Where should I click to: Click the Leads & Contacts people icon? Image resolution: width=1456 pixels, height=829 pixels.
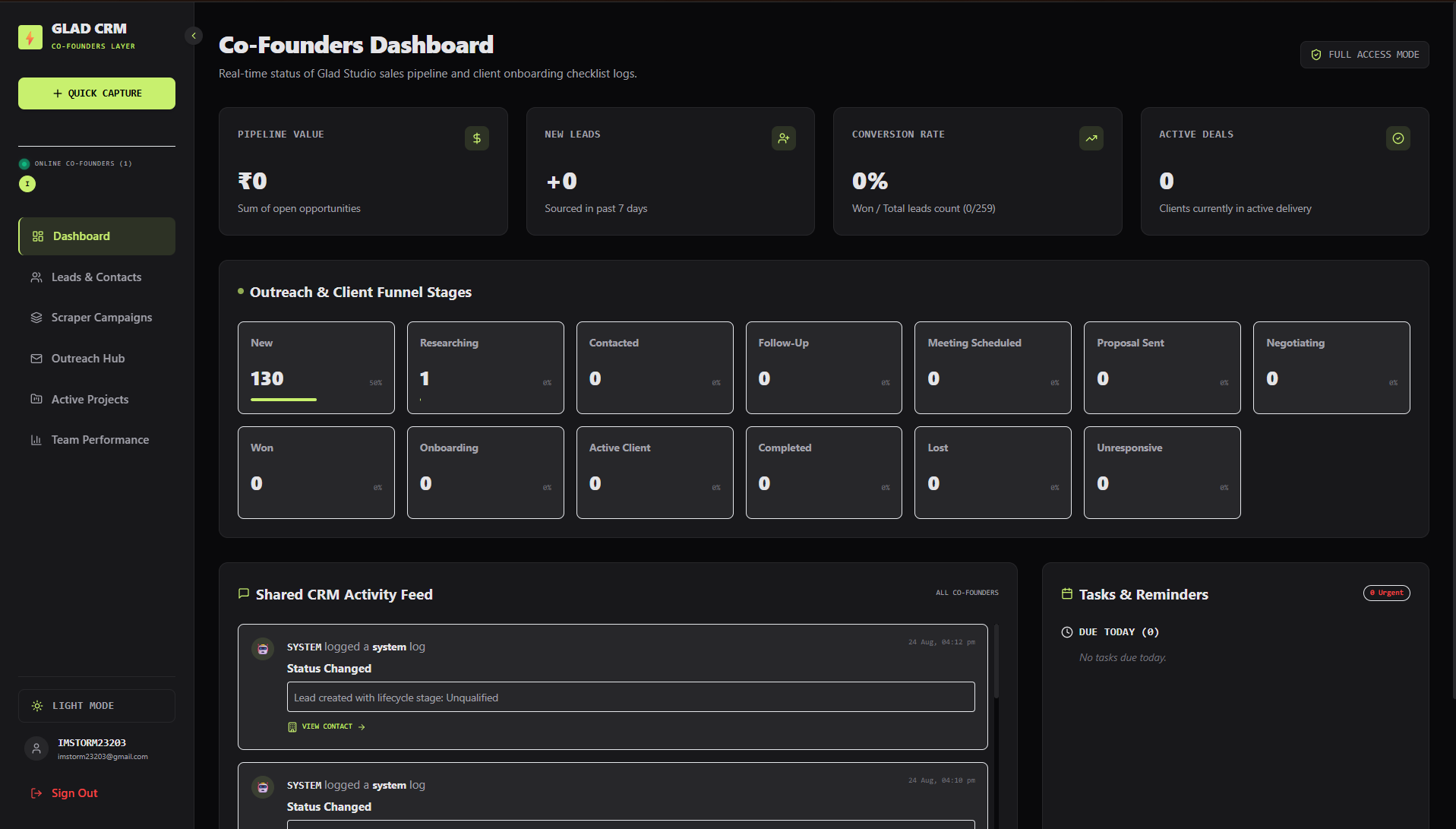coord(36,277)
